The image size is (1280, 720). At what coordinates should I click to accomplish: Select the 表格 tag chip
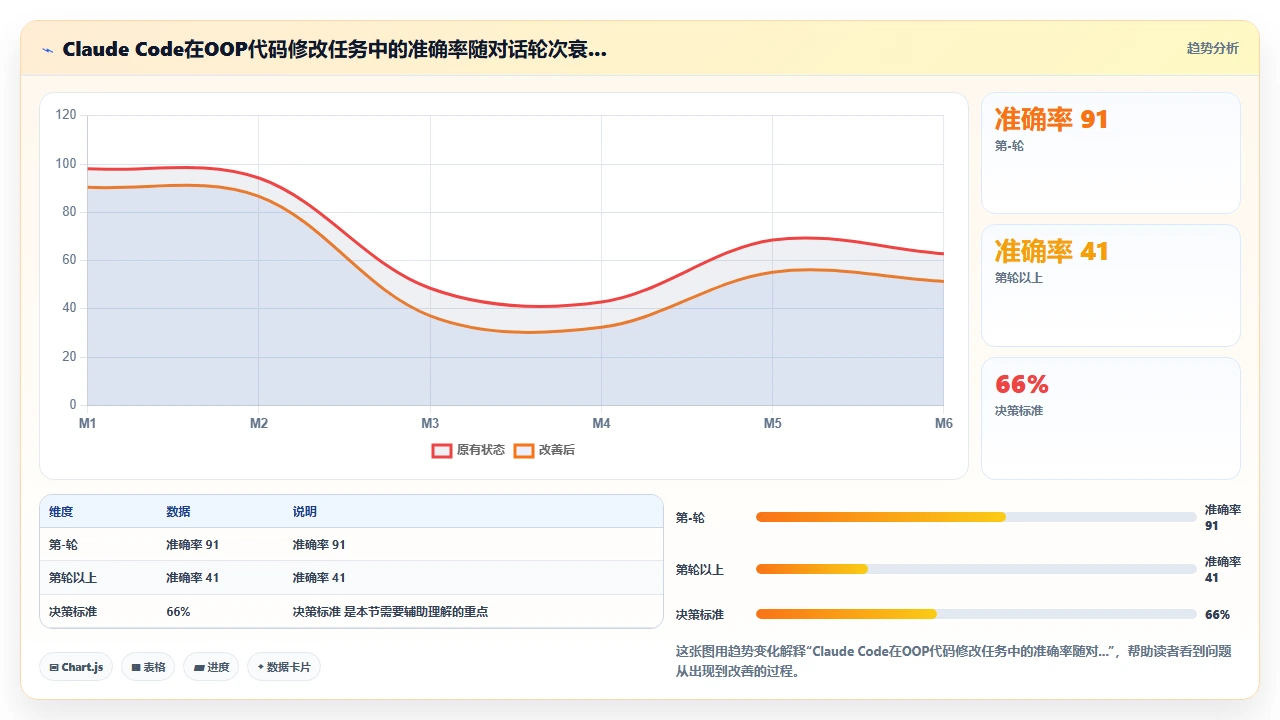coord(148,667)
